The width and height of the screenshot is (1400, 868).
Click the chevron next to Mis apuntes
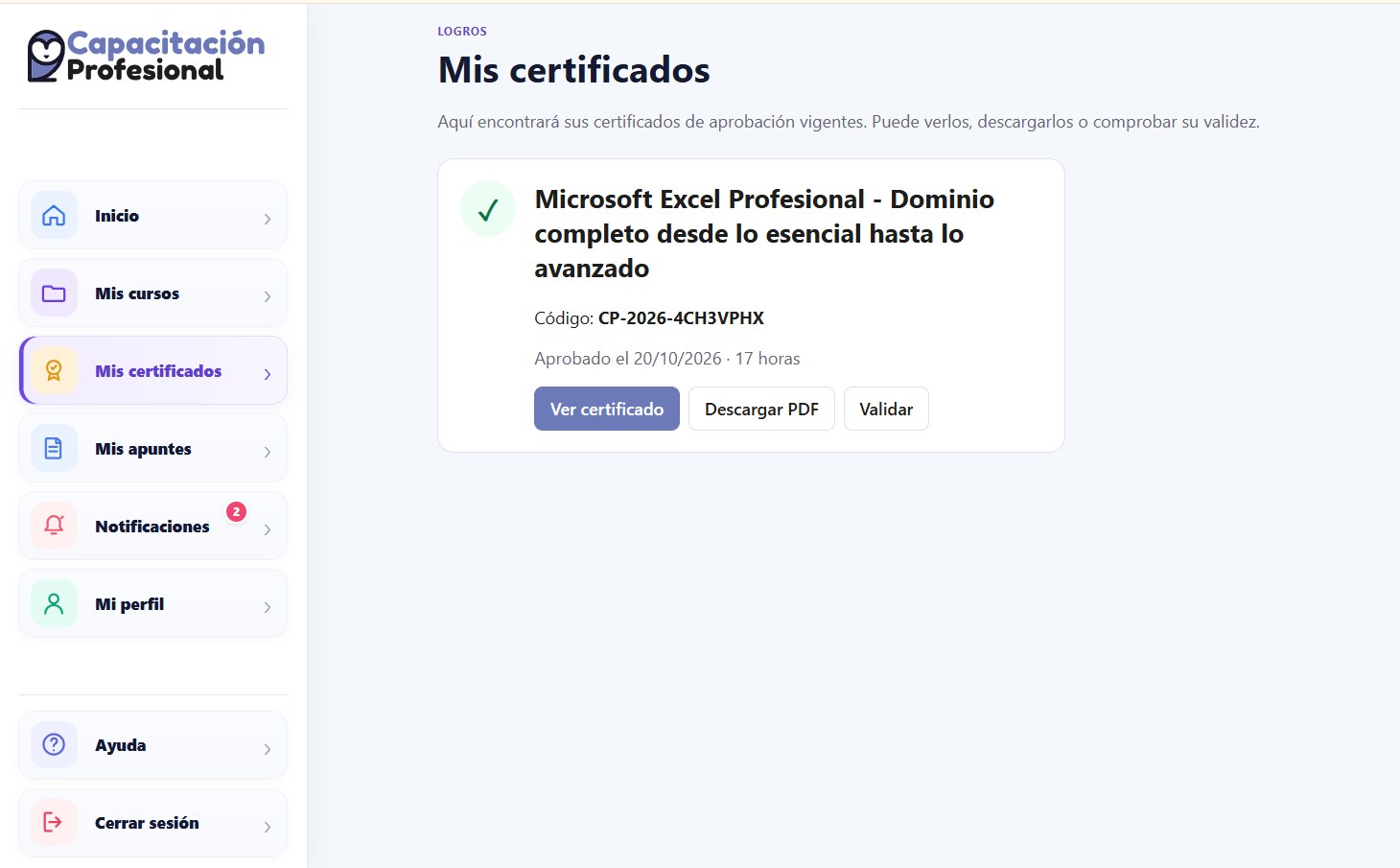tap(267, 452)
